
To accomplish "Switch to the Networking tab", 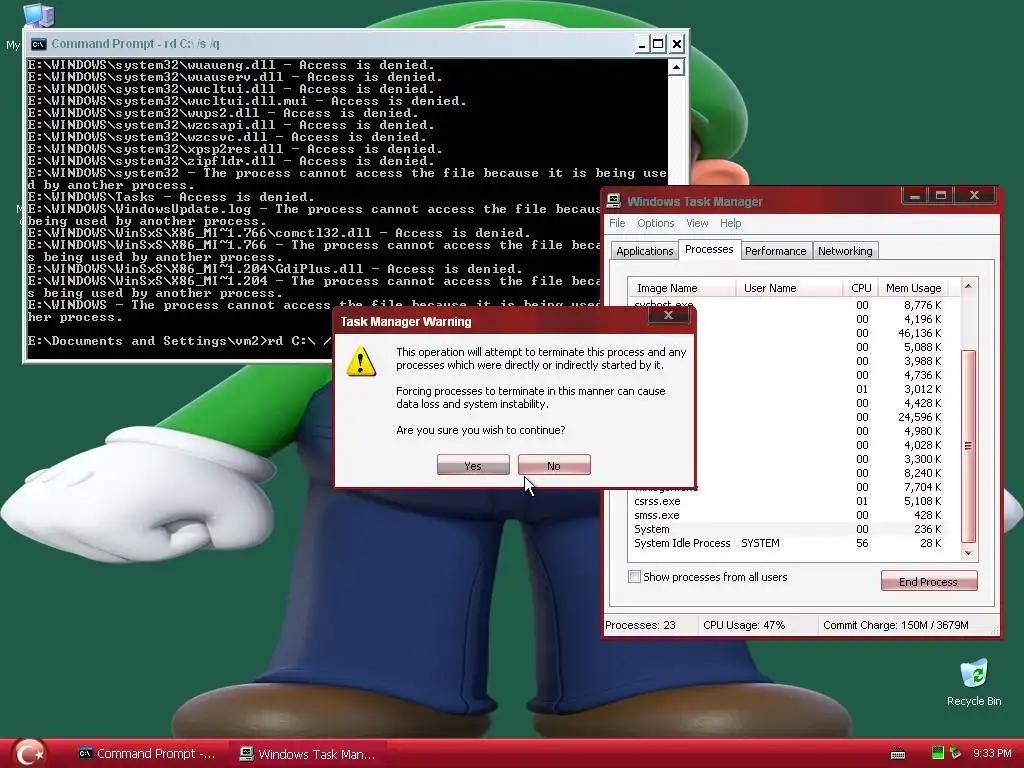I will 845,251.
